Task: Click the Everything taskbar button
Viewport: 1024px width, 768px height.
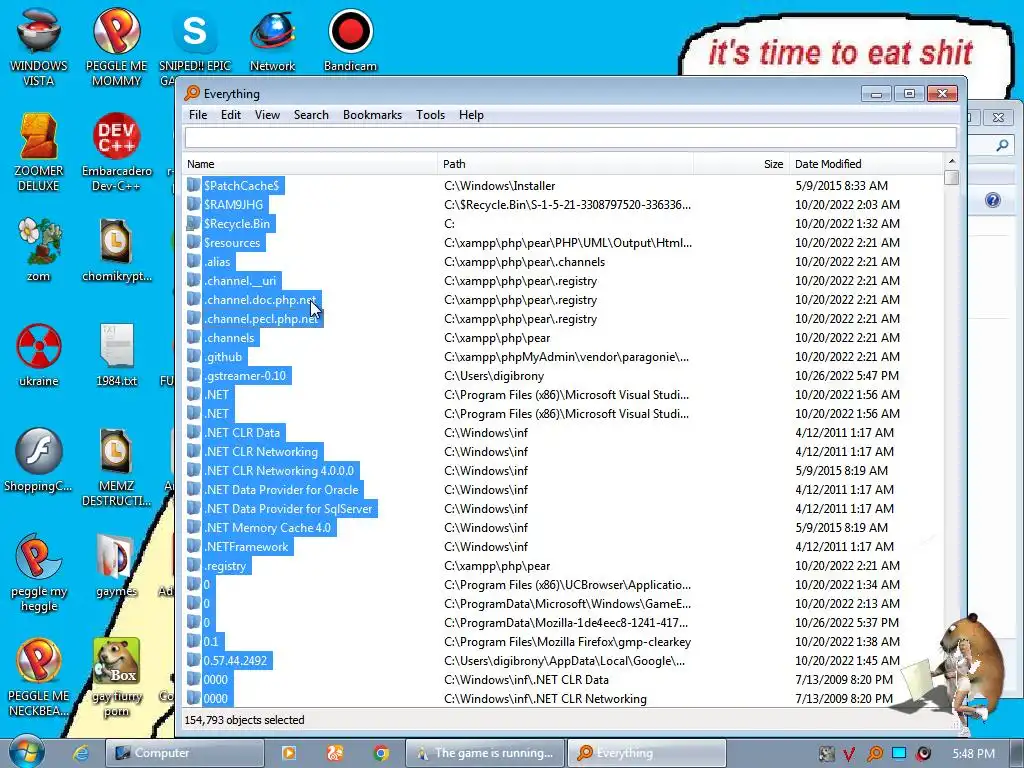Action: click(x=647, y=753)
